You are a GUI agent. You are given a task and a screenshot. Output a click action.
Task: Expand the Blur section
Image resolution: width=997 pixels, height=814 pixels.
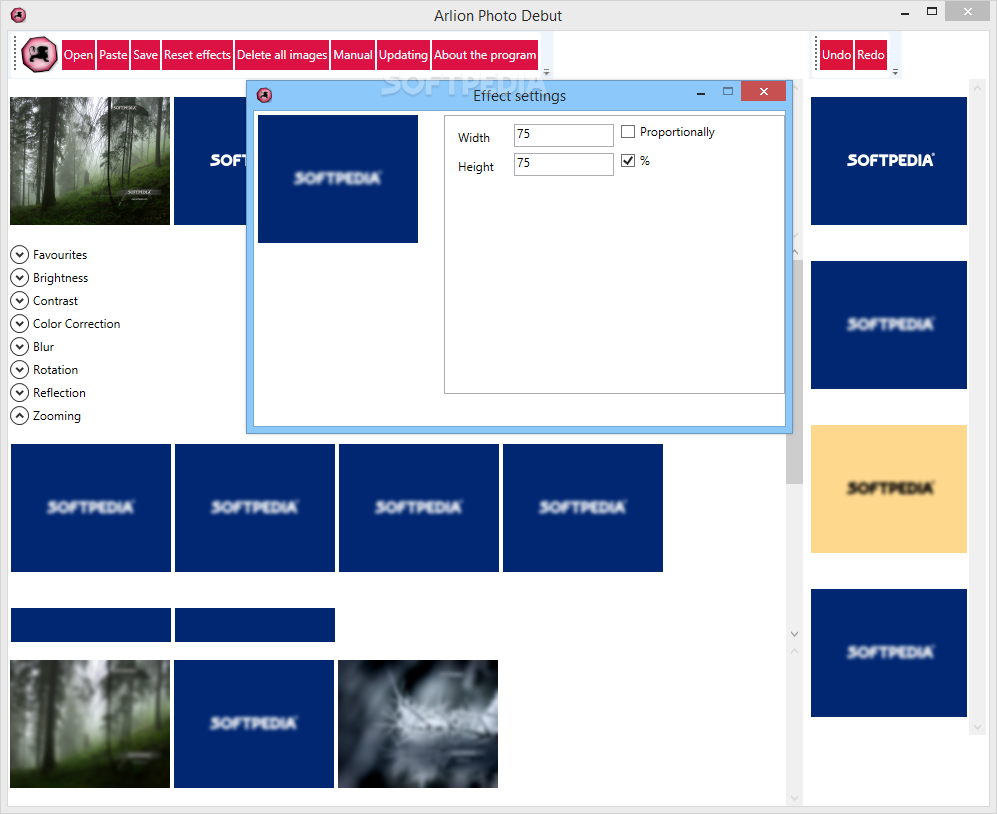point(20,347)
